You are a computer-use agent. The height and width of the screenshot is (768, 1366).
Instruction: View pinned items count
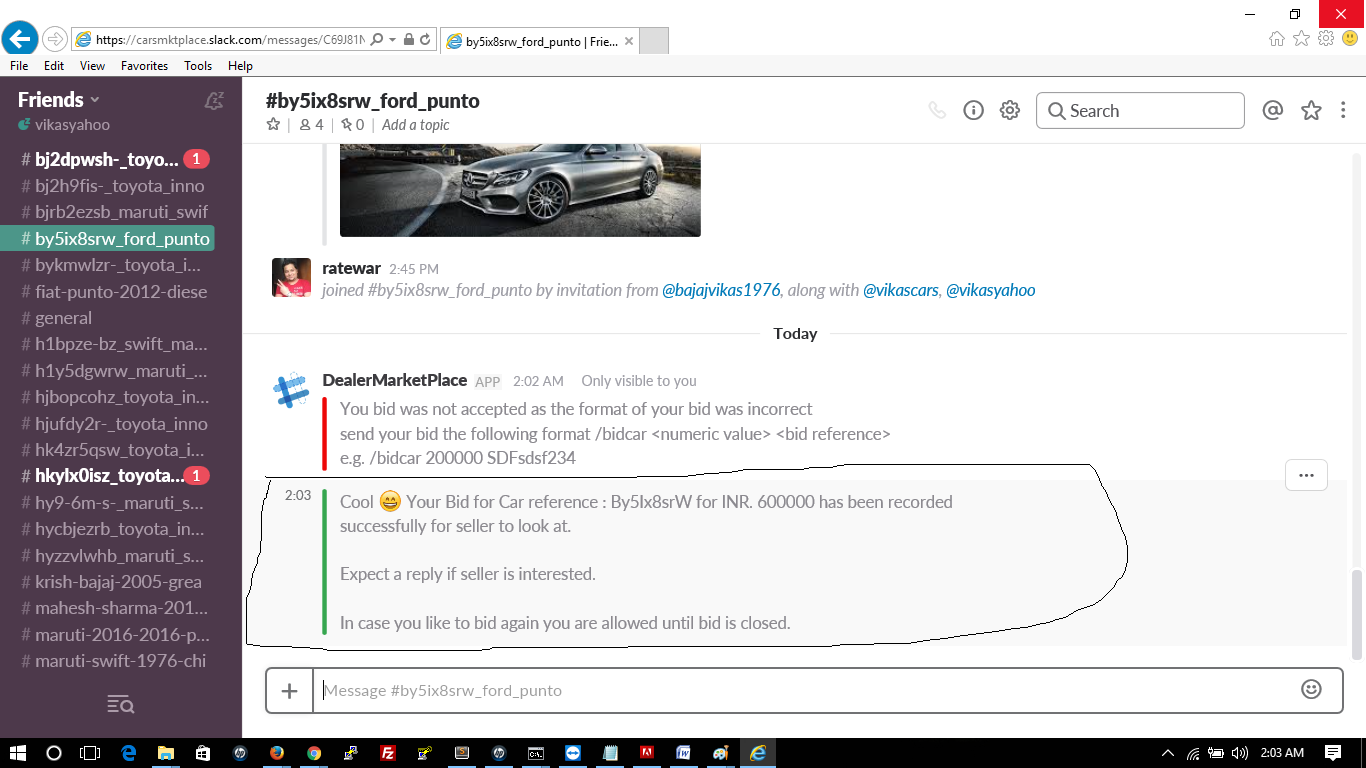(352, 125)
